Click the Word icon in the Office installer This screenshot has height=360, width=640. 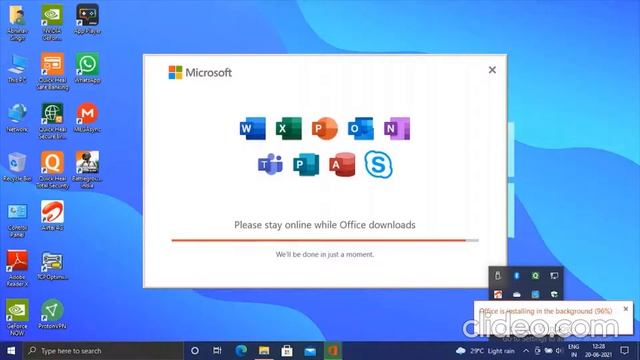[x=253, y=129]
